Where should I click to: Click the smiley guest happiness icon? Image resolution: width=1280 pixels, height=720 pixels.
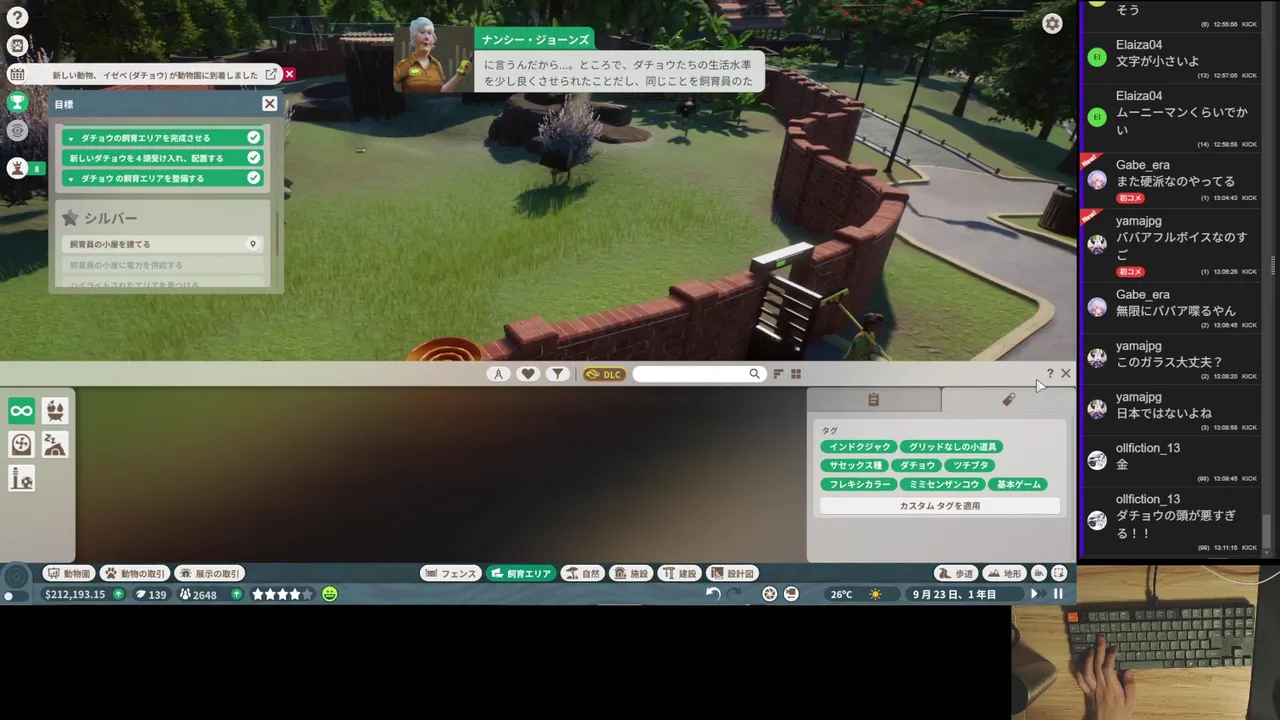click(330, 594)
